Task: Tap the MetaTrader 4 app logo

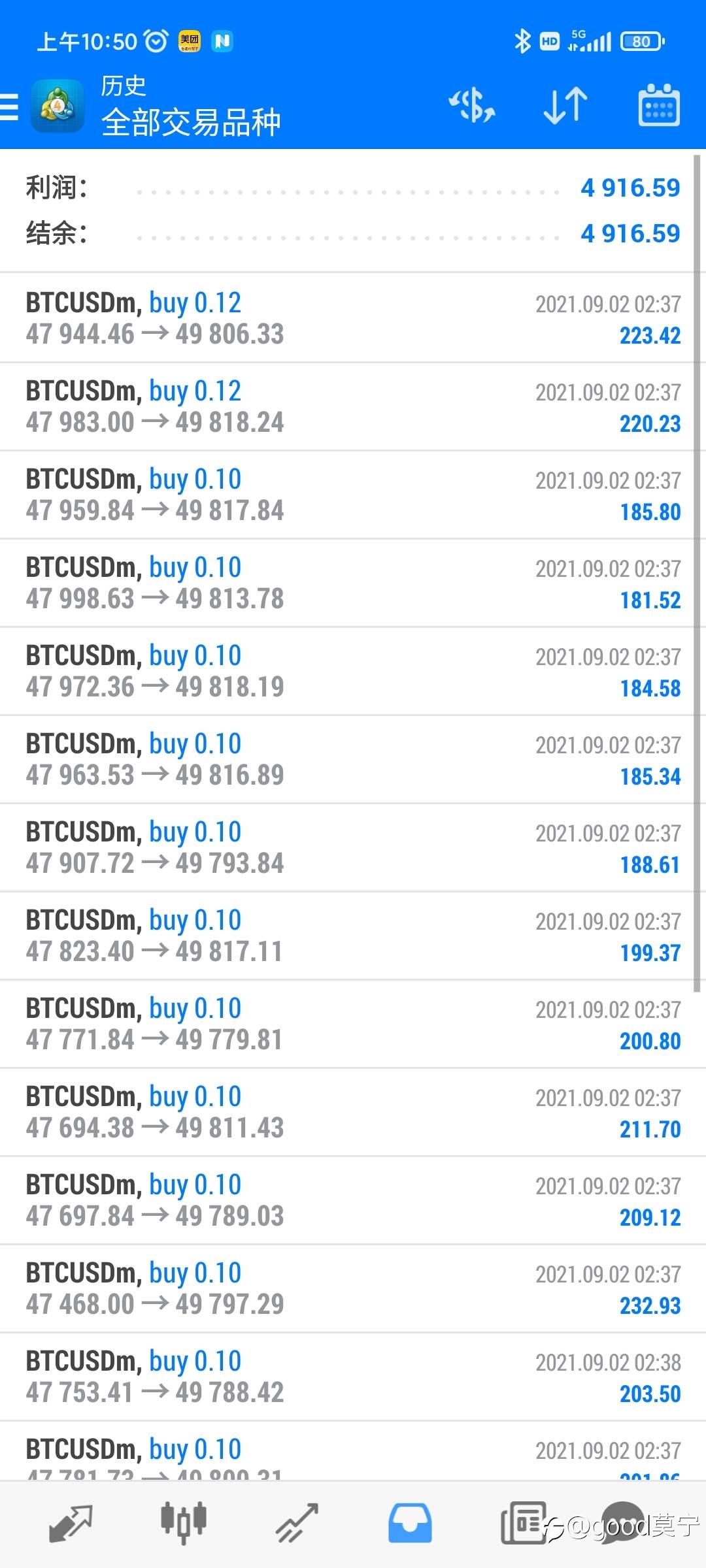Action: pos(58,106)
